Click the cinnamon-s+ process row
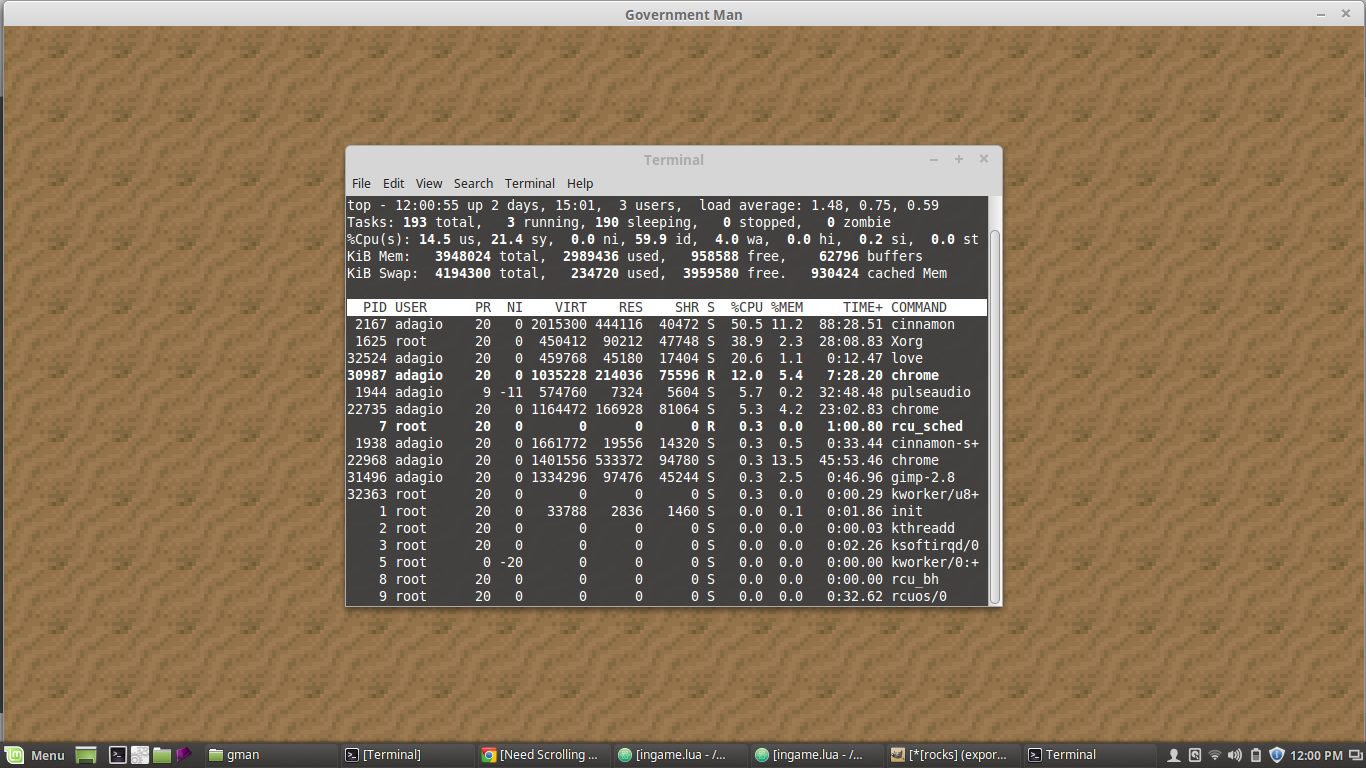 tap(667, 443)
